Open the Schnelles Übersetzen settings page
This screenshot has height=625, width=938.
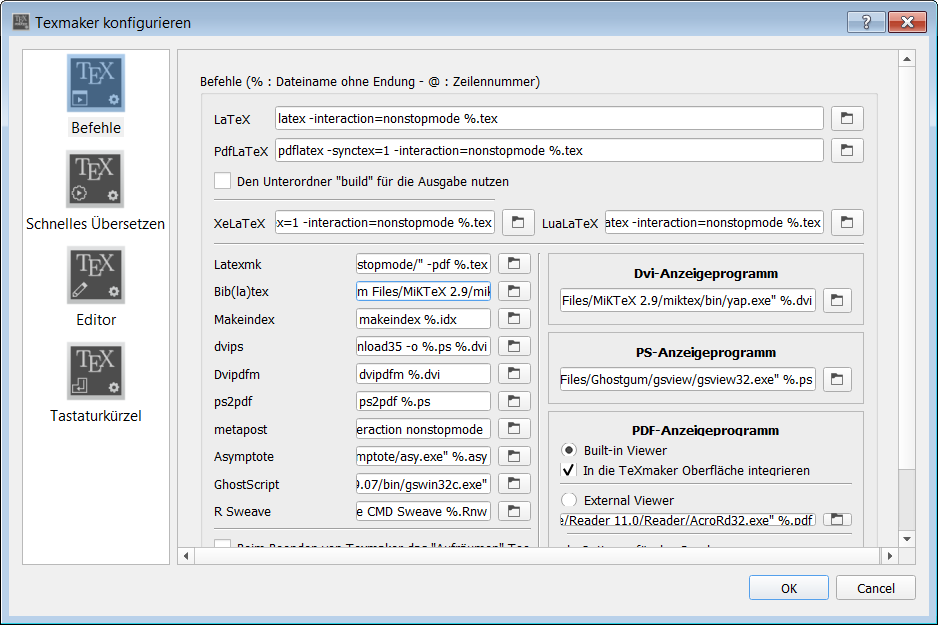tap(96, 191)
